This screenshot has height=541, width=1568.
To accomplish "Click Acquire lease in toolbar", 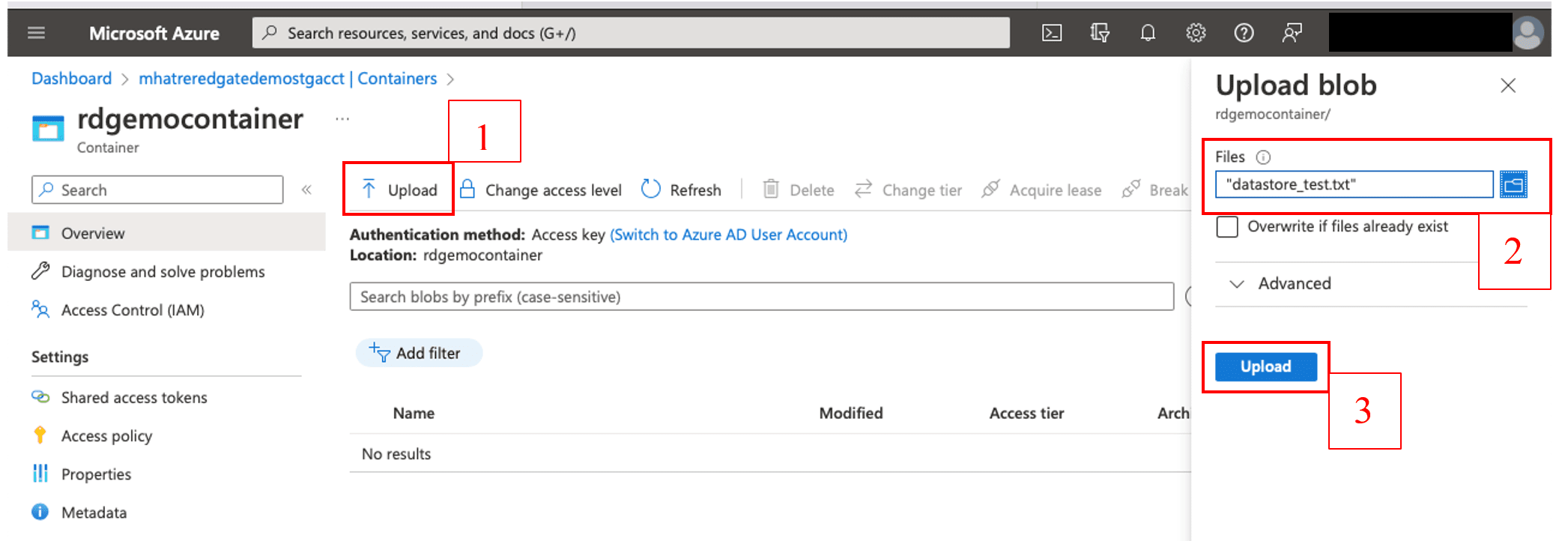I will [1041, 190].
